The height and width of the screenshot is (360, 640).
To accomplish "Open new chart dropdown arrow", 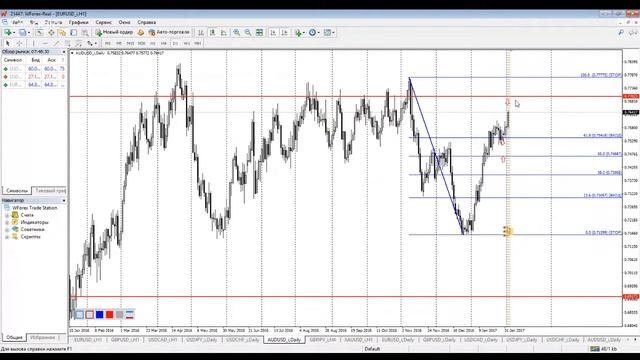I will (14, 32).
